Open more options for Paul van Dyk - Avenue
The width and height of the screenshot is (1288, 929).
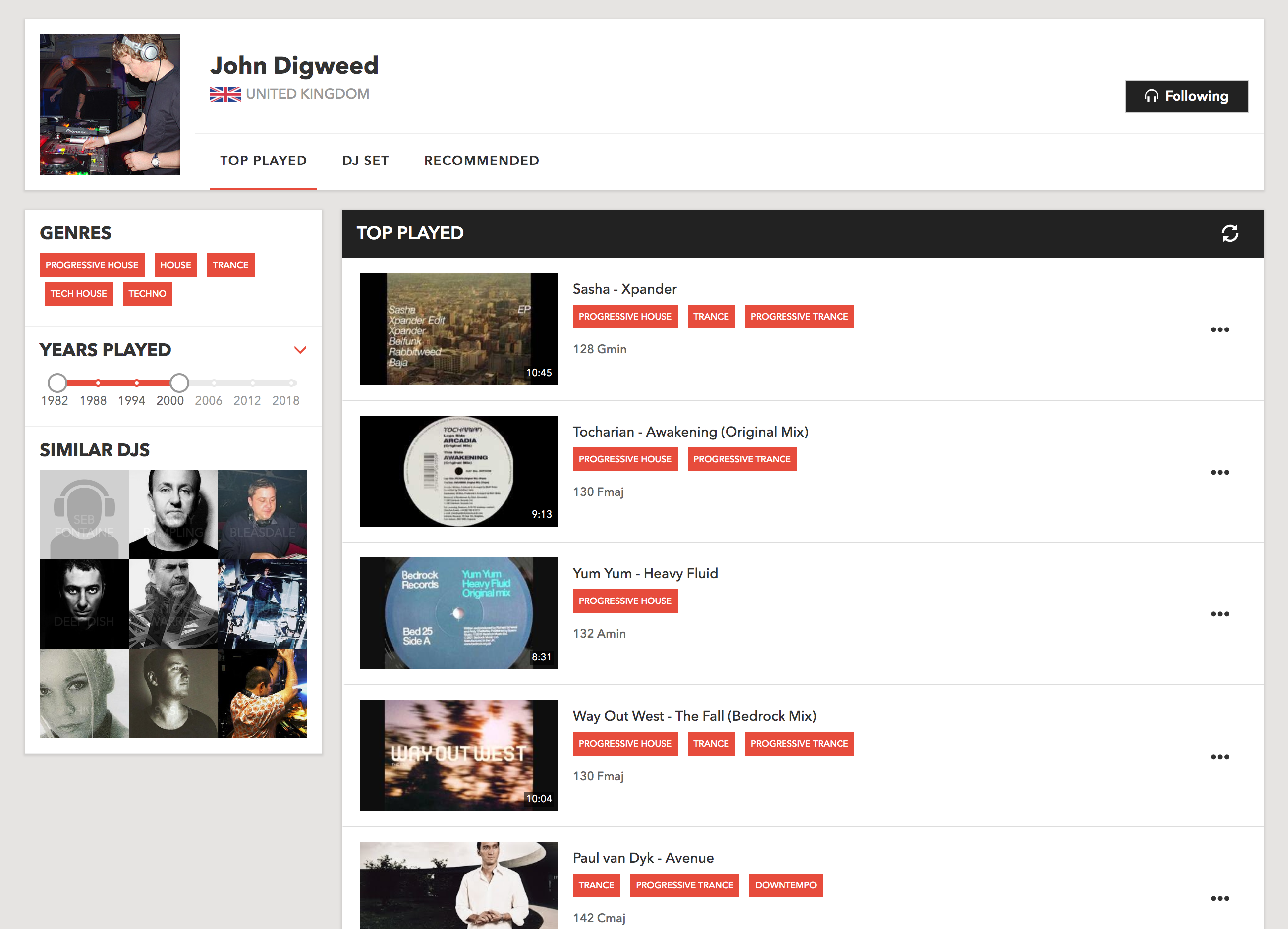pyautogui.click(x=1219, y=898)
